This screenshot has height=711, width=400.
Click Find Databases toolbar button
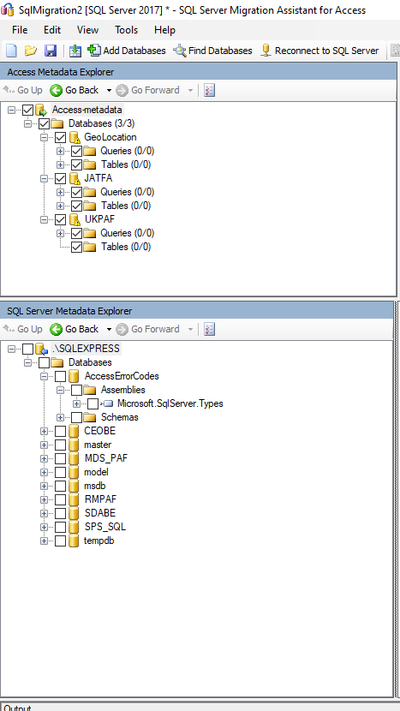212,51
